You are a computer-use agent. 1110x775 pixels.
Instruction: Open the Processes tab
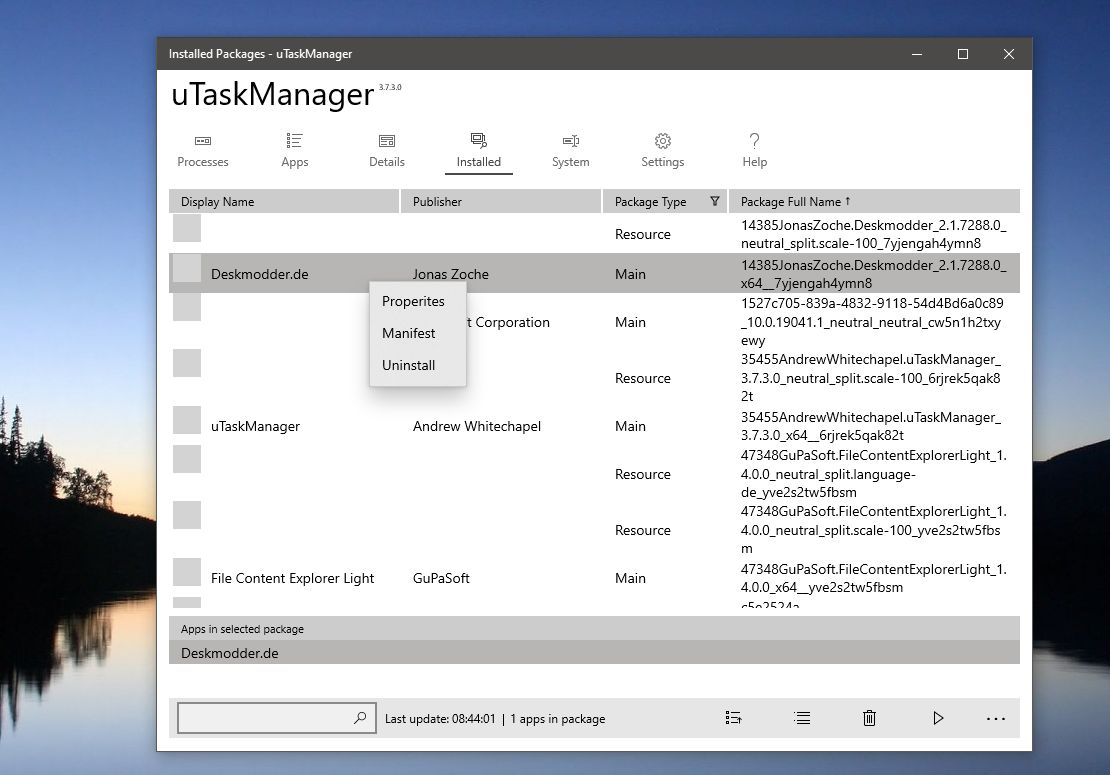[202, 151]
